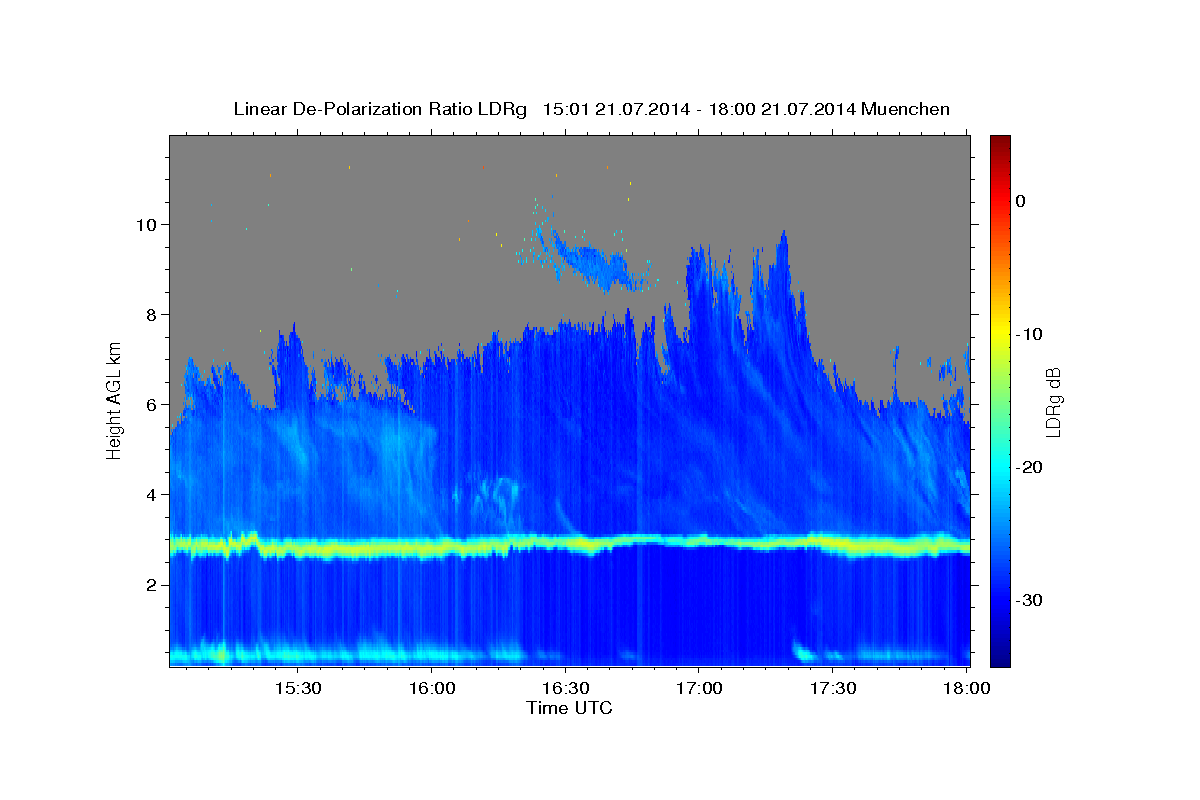Viewport: 1200px width, 800px height.
Task: Click the cyan region of the colorbar
Action: click(1000, 467)
